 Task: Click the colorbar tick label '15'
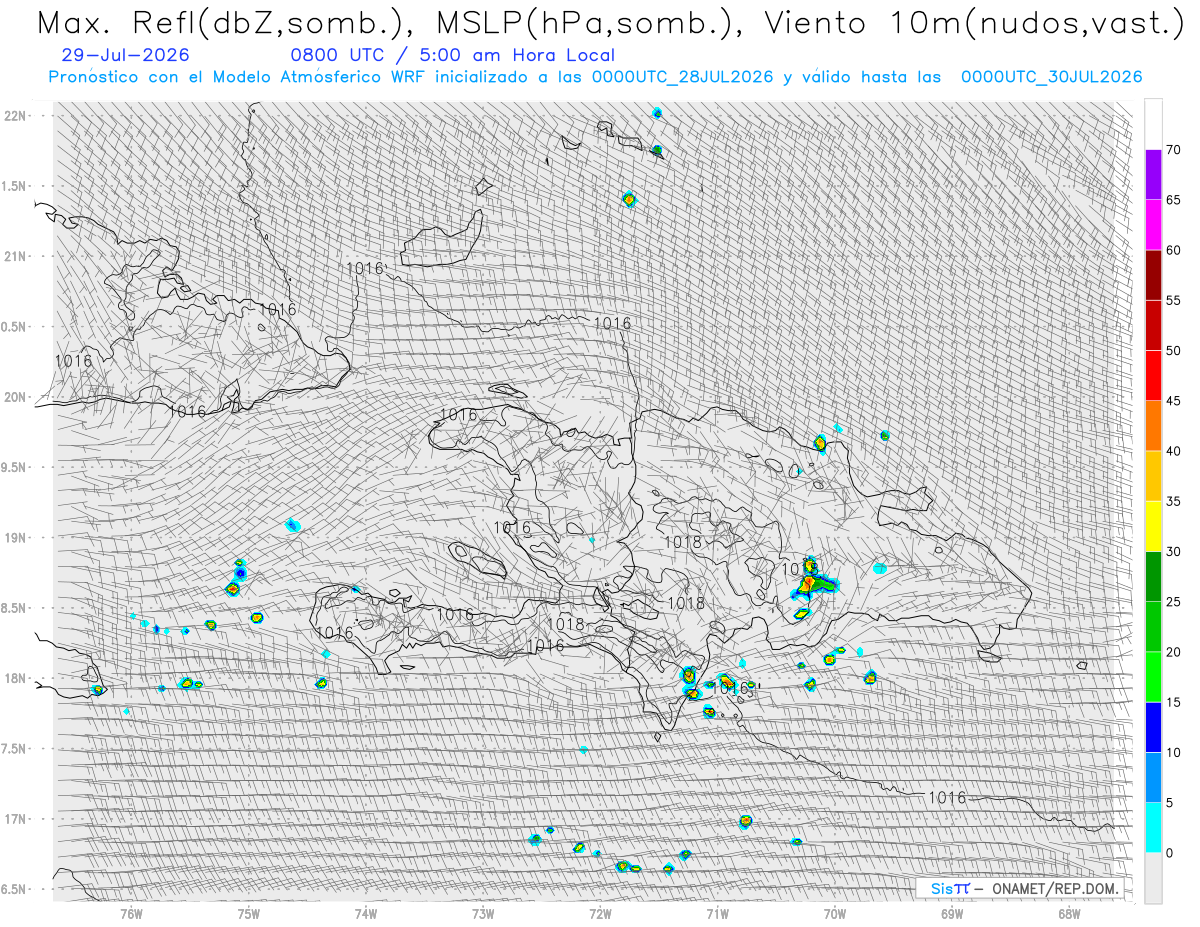click(1174, 702)
